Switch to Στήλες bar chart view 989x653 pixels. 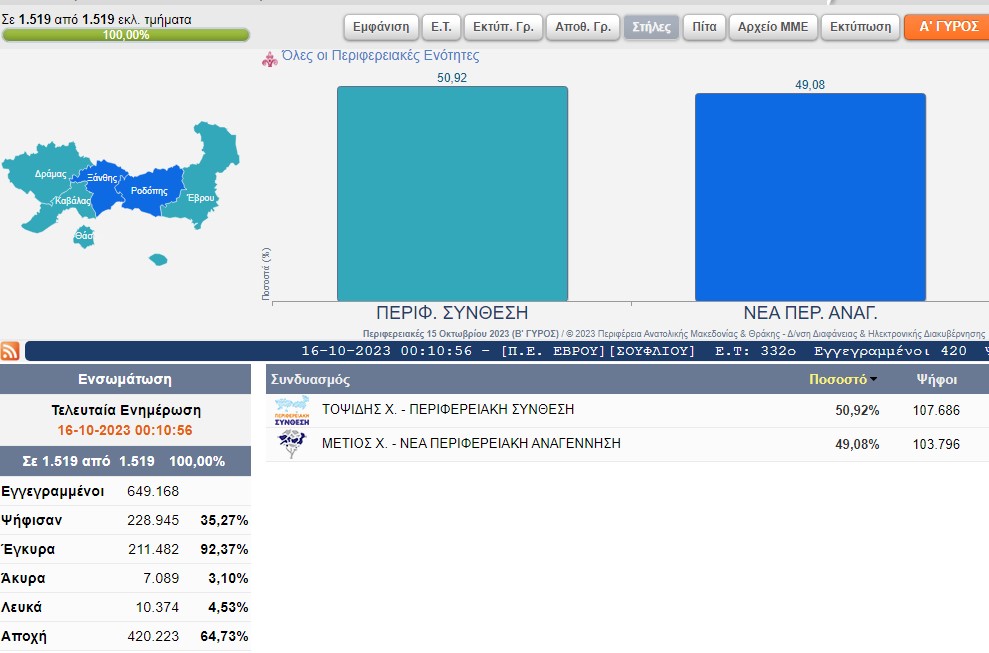pyautogui.click(x=652, y=27)
